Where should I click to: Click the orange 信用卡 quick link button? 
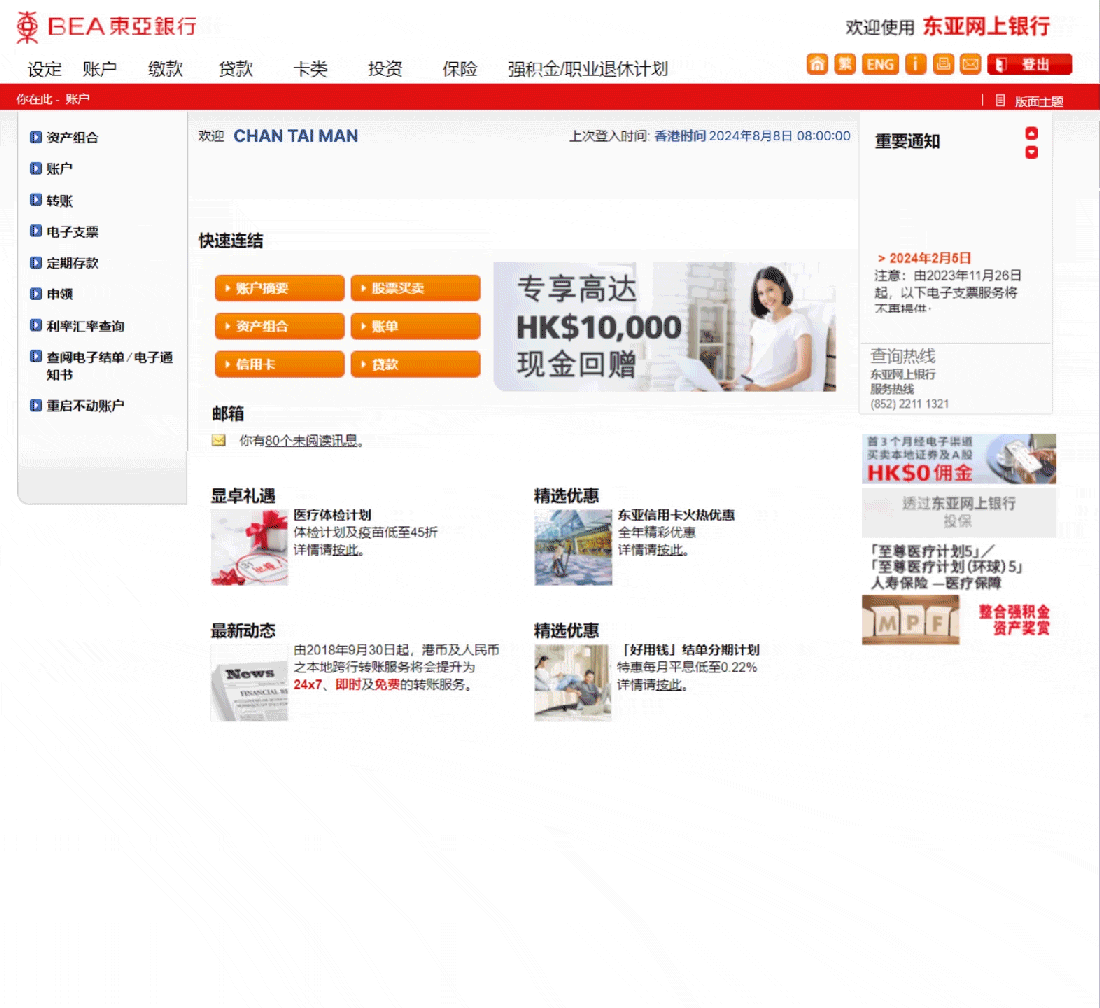279,364
